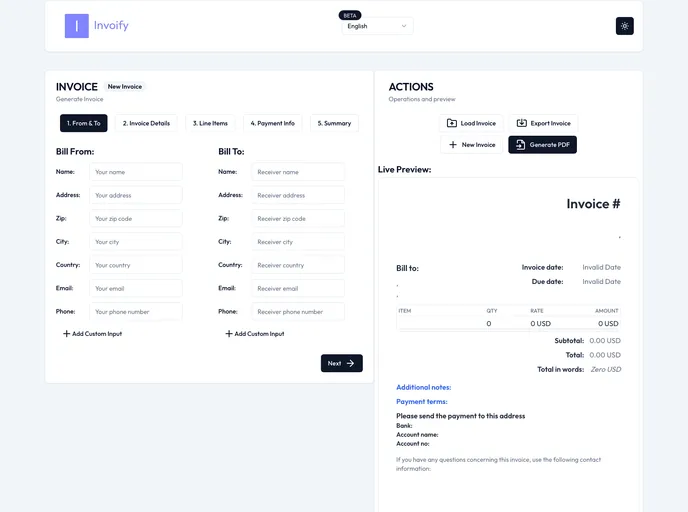688x512 pixels.
Task: Click the arrow on Next button
Action: pos(350,363)
